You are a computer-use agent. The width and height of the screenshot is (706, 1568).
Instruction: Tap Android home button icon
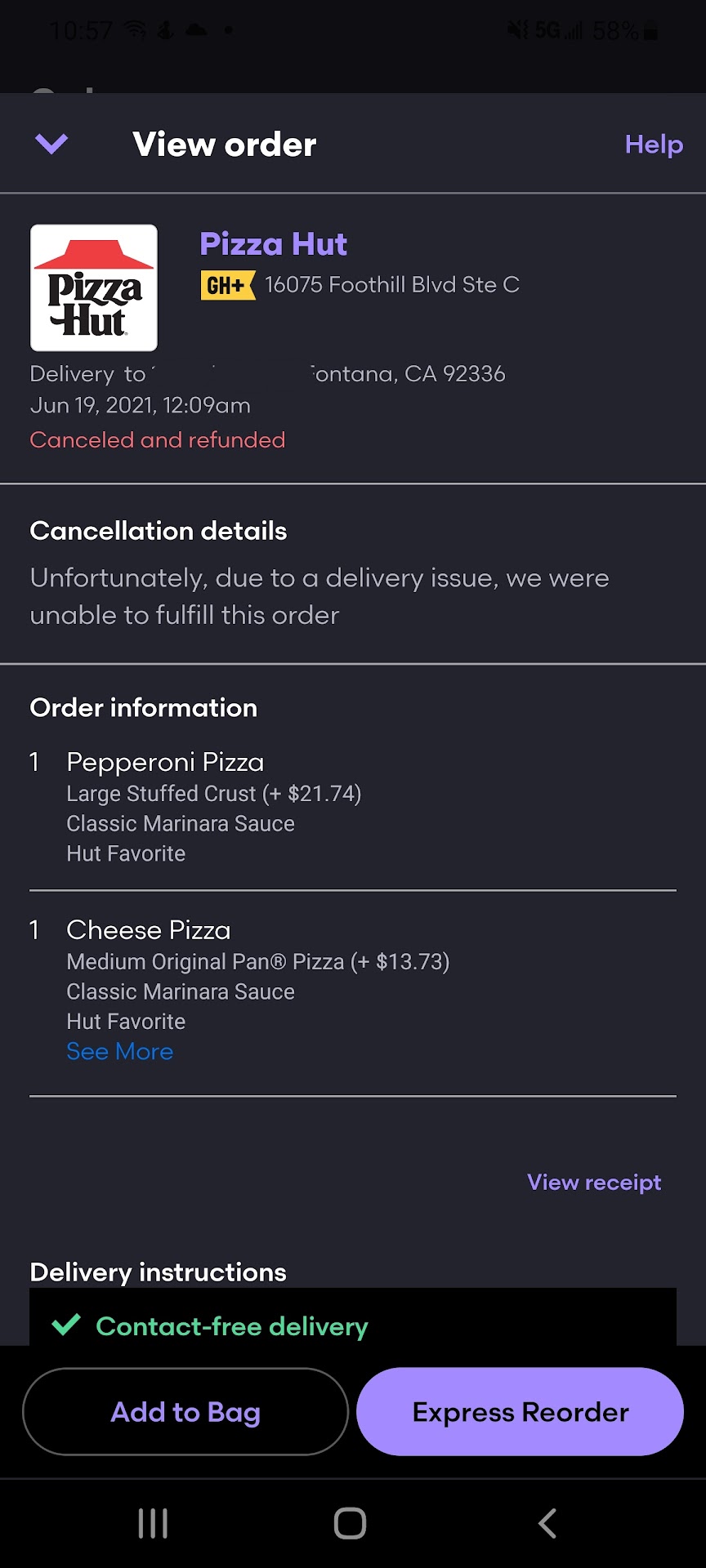[351, 1523]
